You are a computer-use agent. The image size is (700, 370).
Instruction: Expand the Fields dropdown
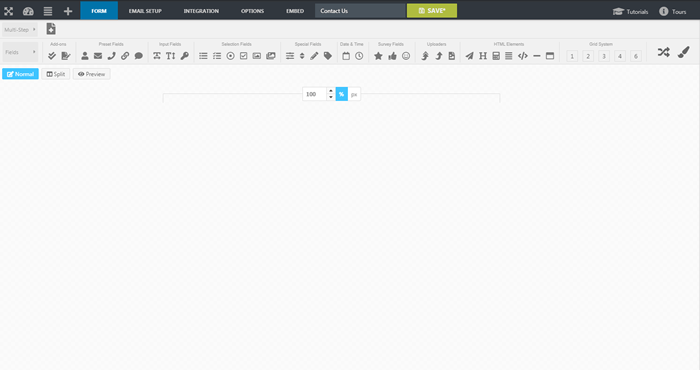[21, 52]
